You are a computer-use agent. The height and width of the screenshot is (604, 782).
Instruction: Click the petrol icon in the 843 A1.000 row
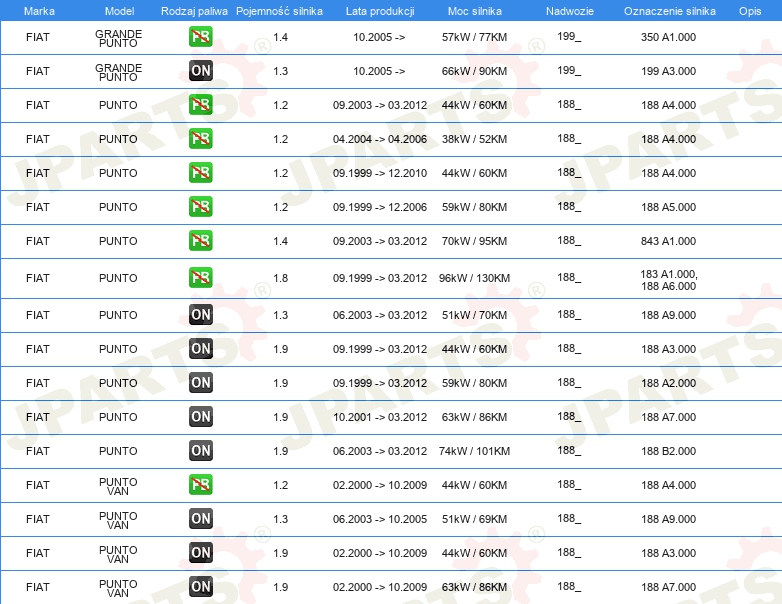coord(200,240)
